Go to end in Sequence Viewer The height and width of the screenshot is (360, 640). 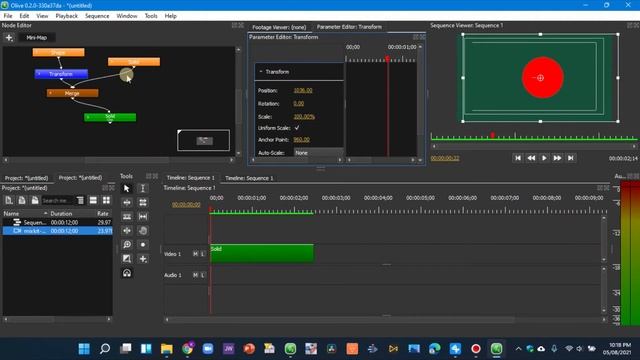tap(571, 158)
